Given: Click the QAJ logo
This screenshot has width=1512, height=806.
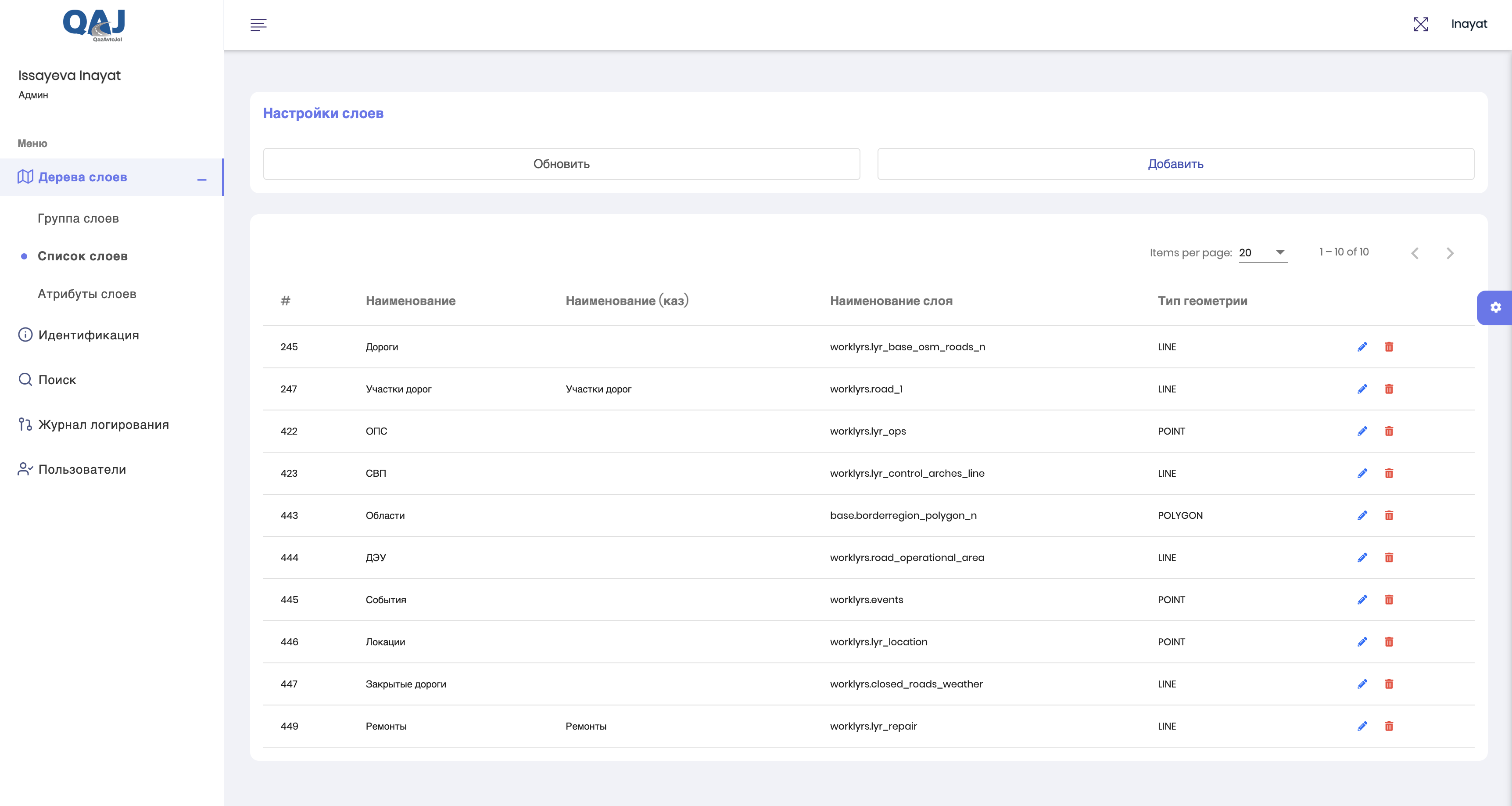Looking at the screenshot, I should tap(94, 25).
